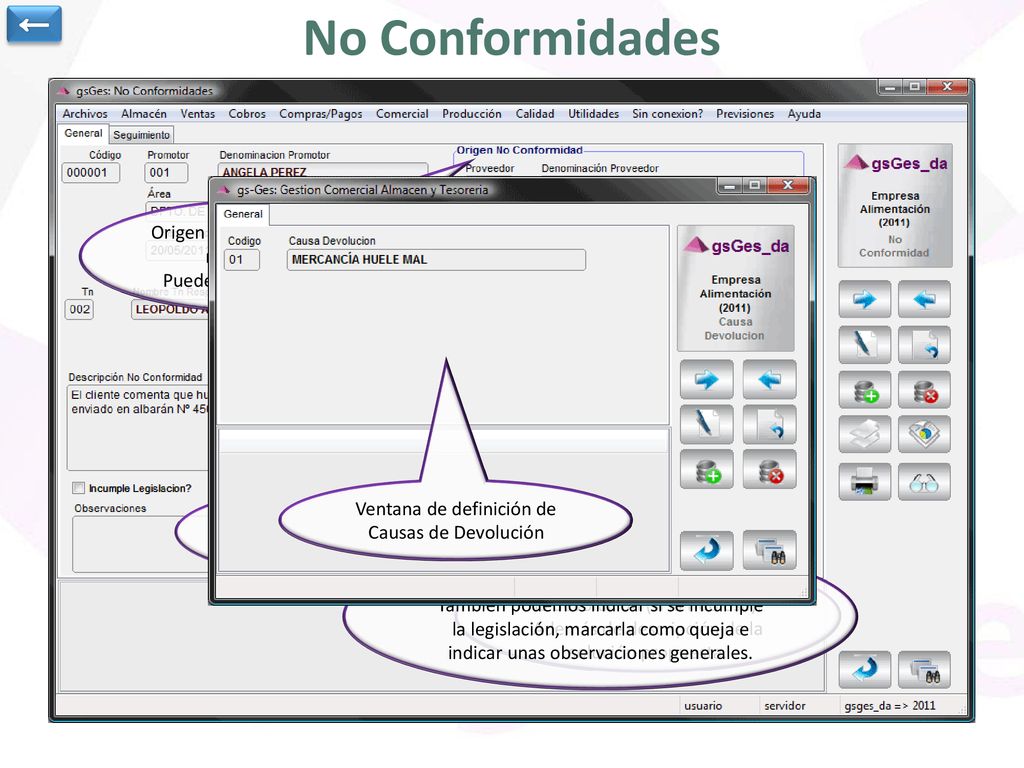Minimize the Gestion Comercial Almacen window

coord(729,186)
